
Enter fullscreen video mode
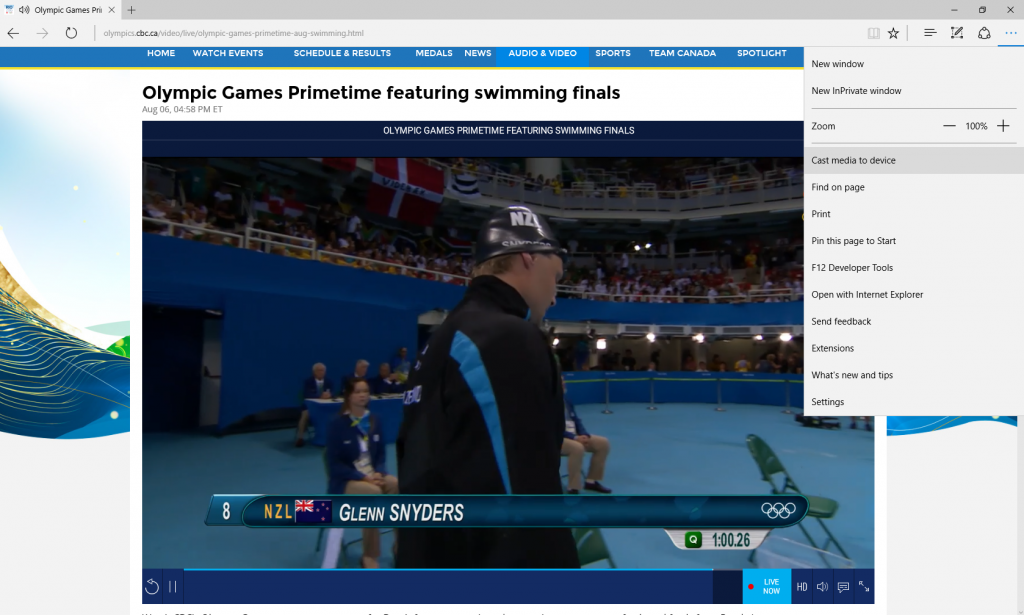pos(864,586)
